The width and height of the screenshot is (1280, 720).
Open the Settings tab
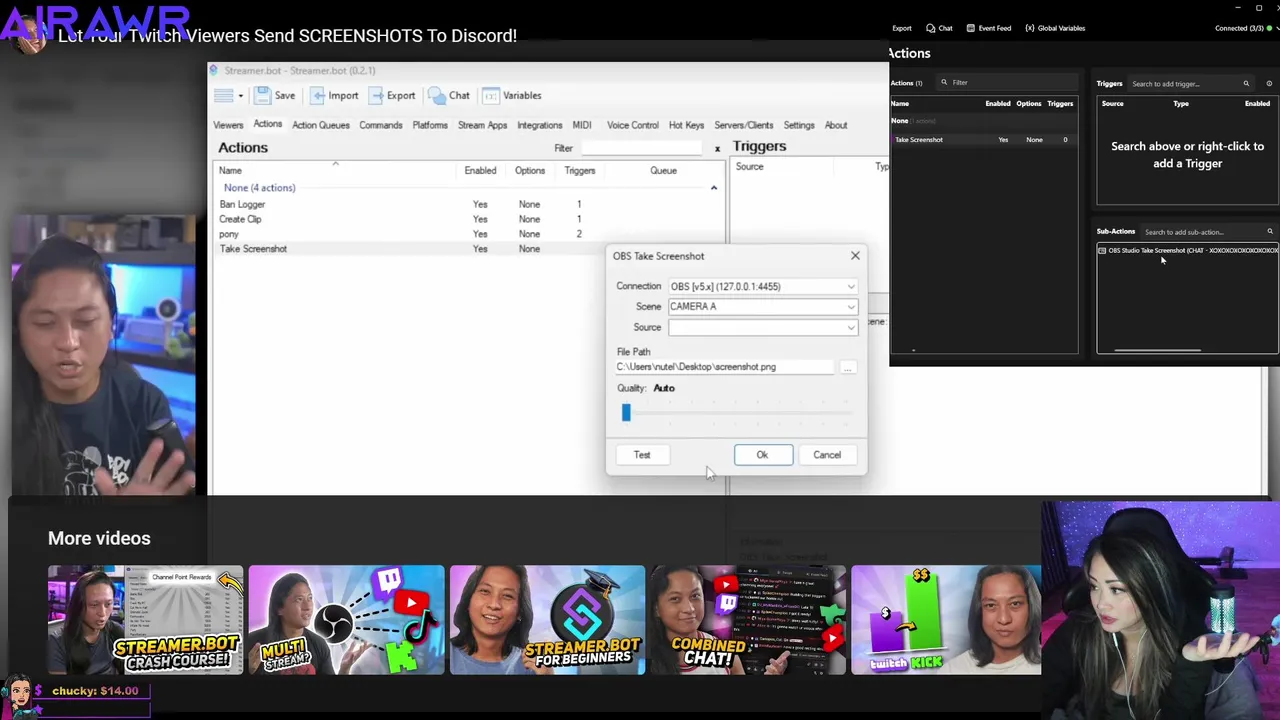pyautogui.click(x=799, y=125)
